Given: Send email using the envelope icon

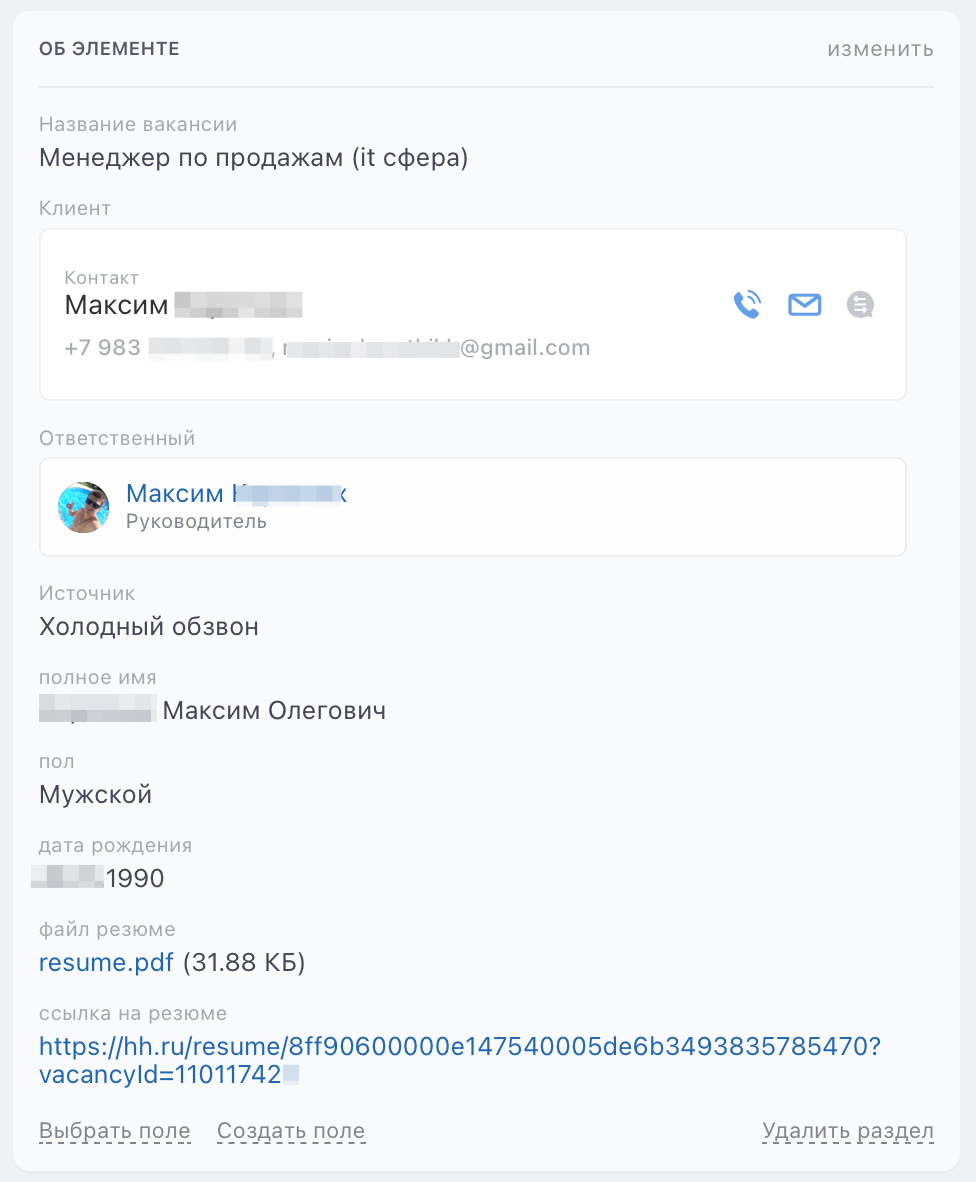Looking at the screenshot, I should (804, 305).
